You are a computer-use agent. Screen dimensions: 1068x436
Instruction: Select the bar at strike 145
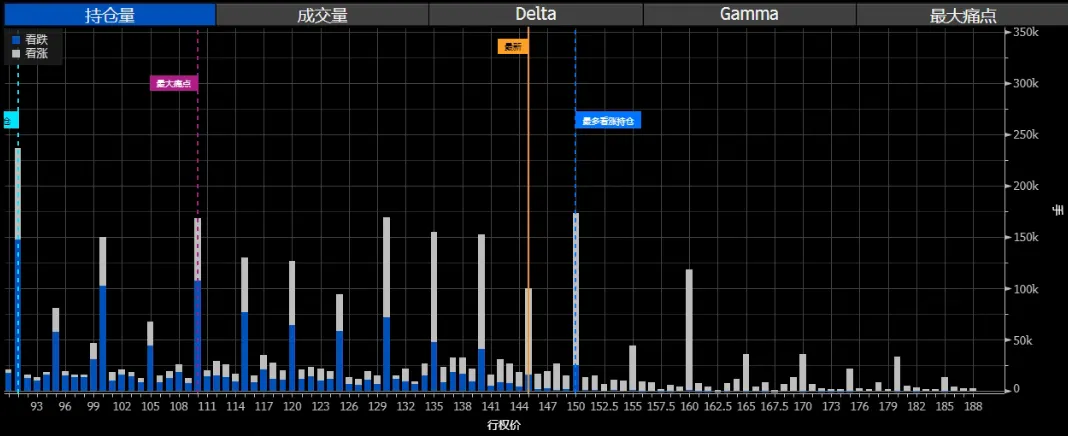coord(529,340)
